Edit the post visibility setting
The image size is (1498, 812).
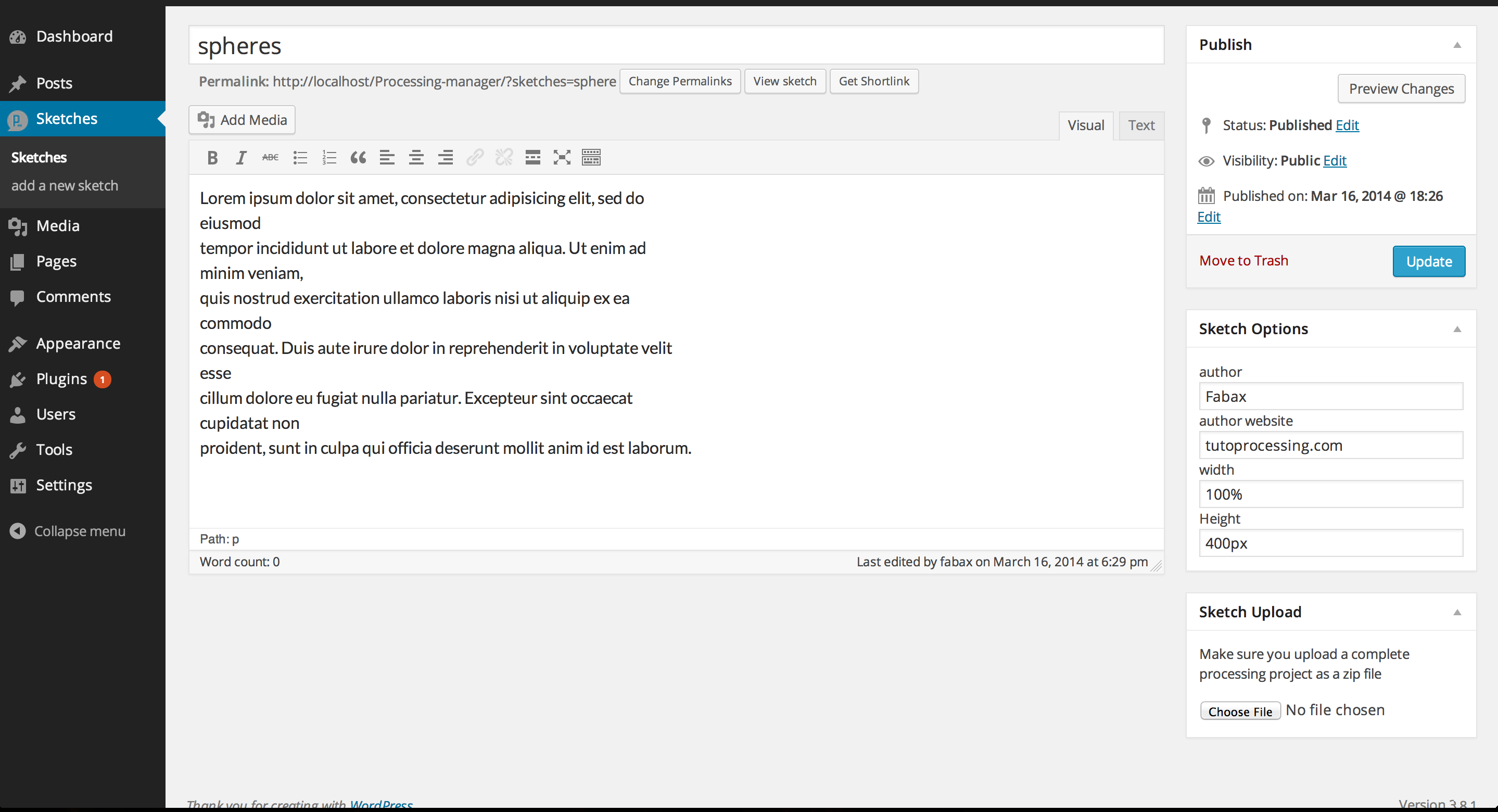(x=1335, y=161)
